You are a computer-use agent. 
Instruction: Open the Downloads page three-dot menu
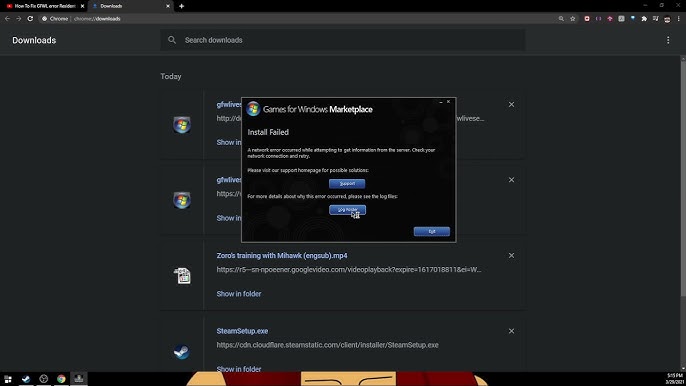668,40
